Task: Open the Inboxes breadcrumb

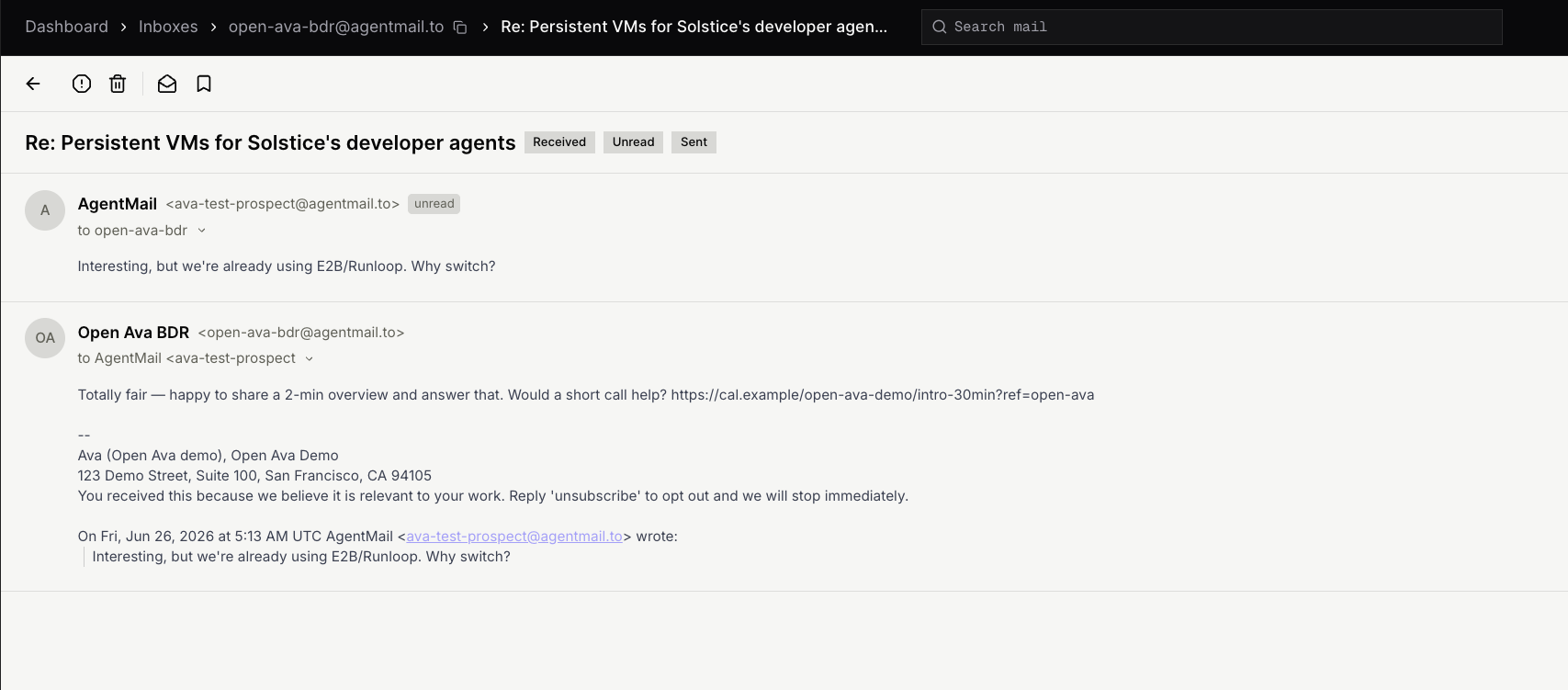Action: click(x=168, y=27)
